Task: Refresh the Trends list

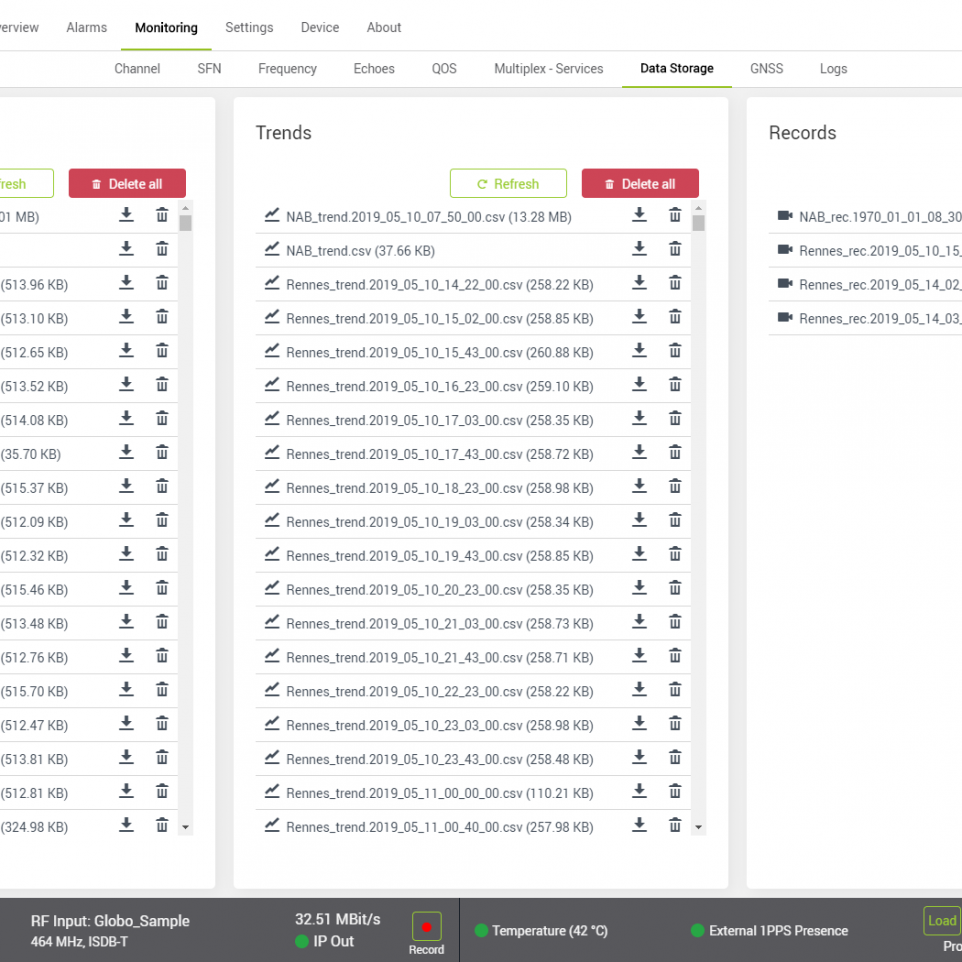Action: [x=508, y=184]
